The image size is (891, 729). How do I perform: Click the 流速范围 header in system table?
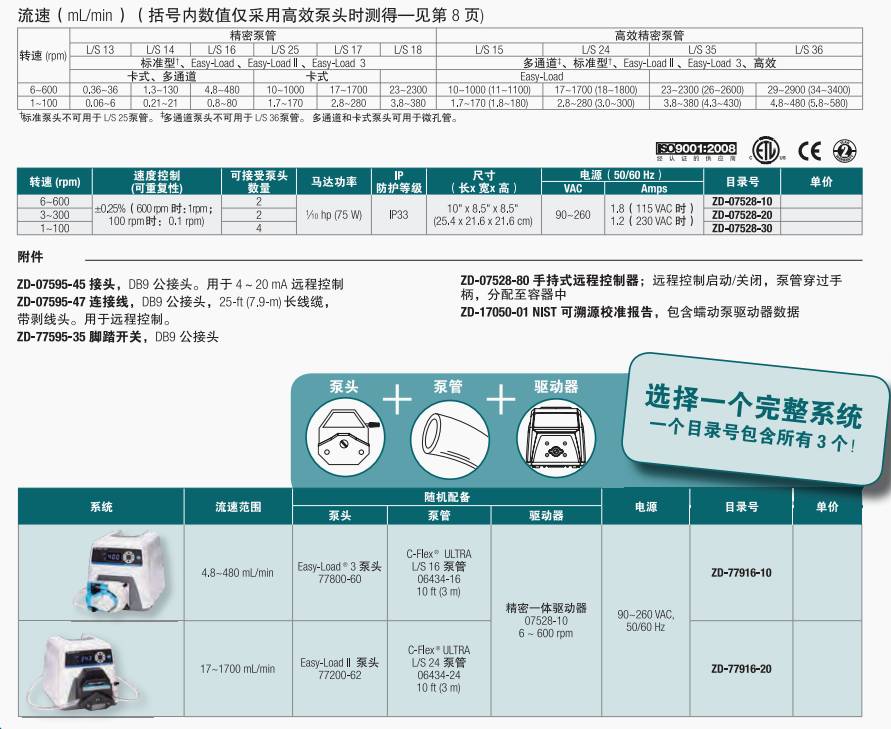point(238,507)
